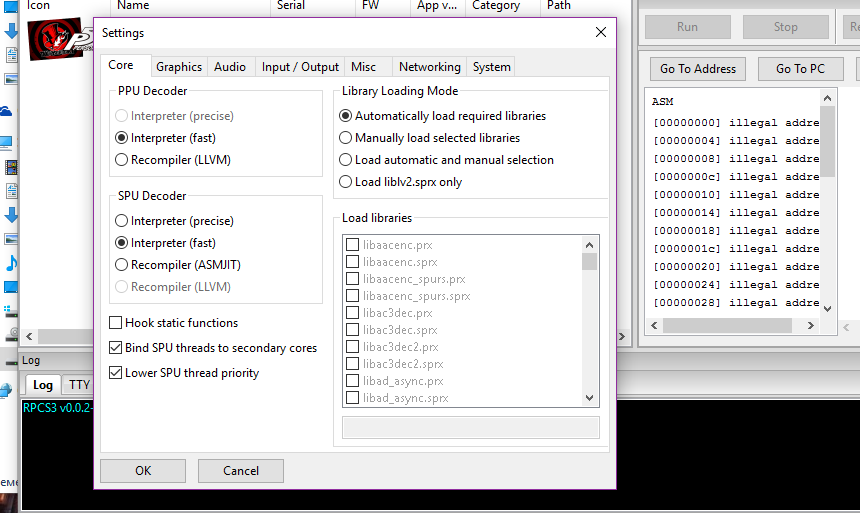Choose SPU Recompiler (ASMJIT) decoder
The width and height of the screenshot is (860, 513).
(x=122, y=265)
